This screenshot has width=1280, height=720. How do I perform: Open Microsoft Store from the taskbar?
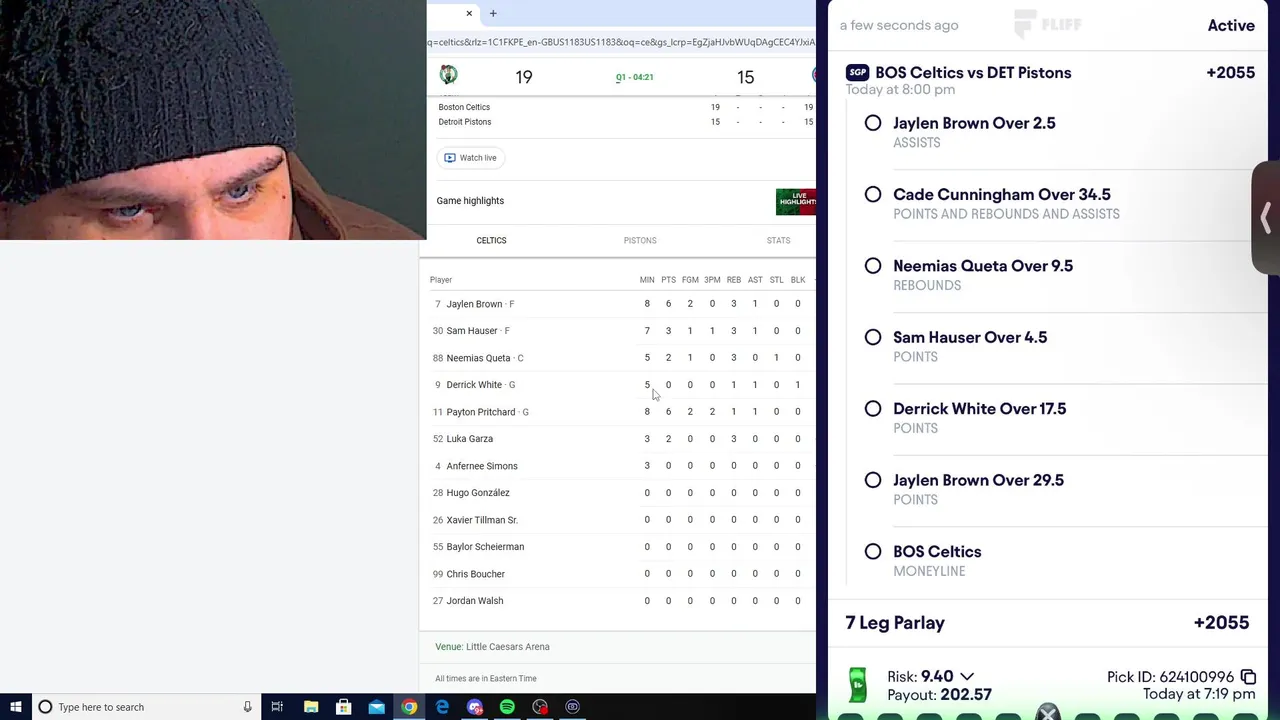coord(344,707)
